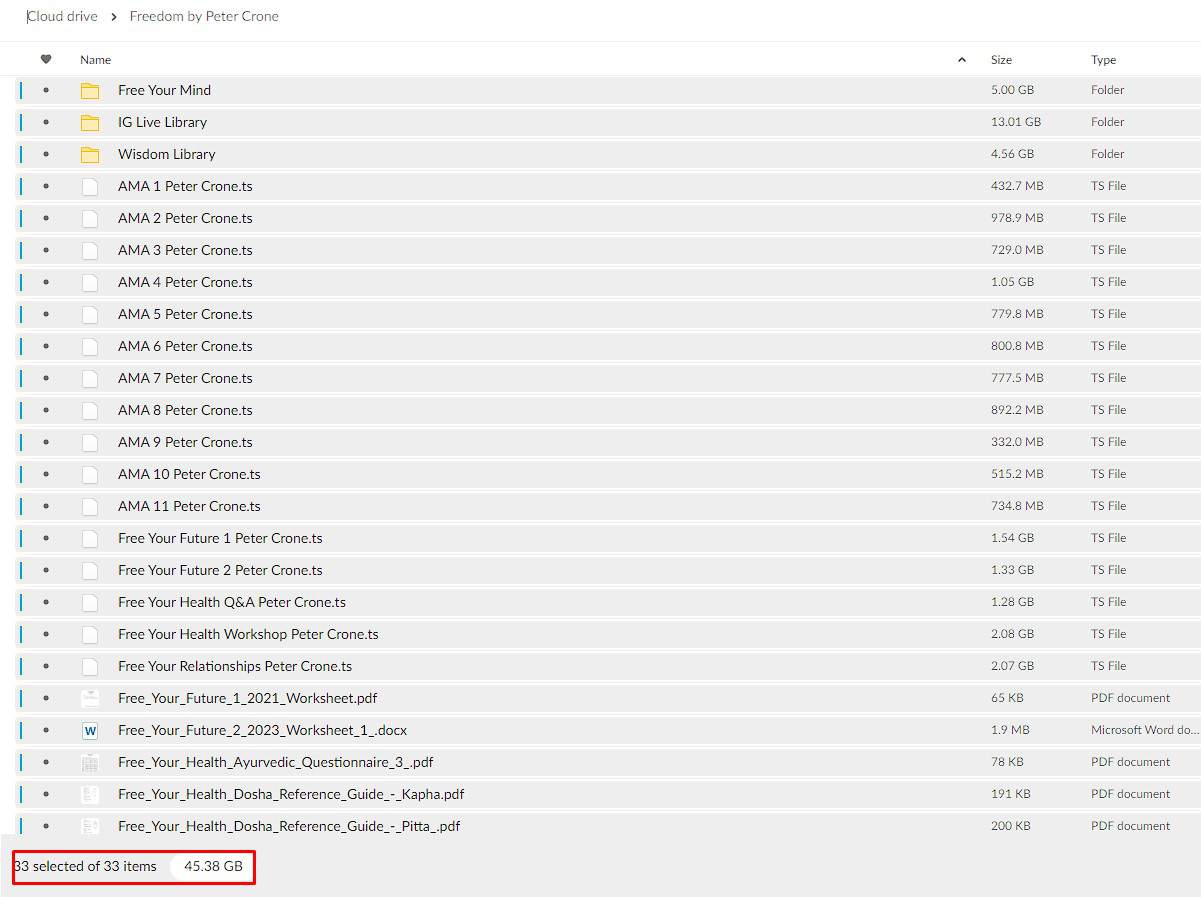Click the Free Your Mind folder icon
The height and width of the screenshot is (897, 1201).
pos(90,90)
